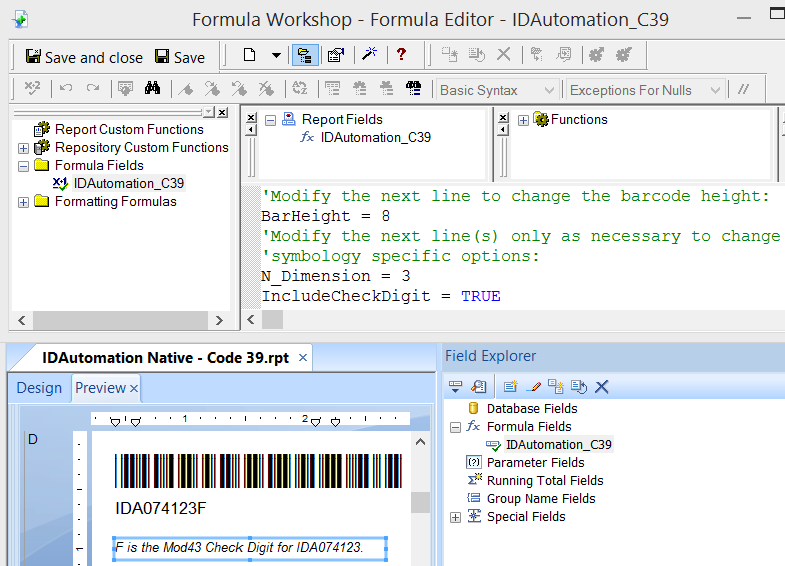785x566 pixels.
Task: Open the Toggle Properties Display icon
Action: 336,55
